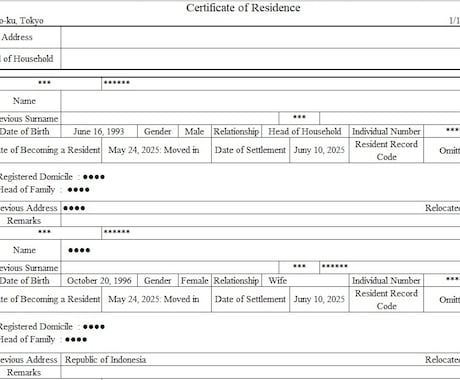Click the empty Address field
The image size is (460, 380).
[x=260, y=37]
